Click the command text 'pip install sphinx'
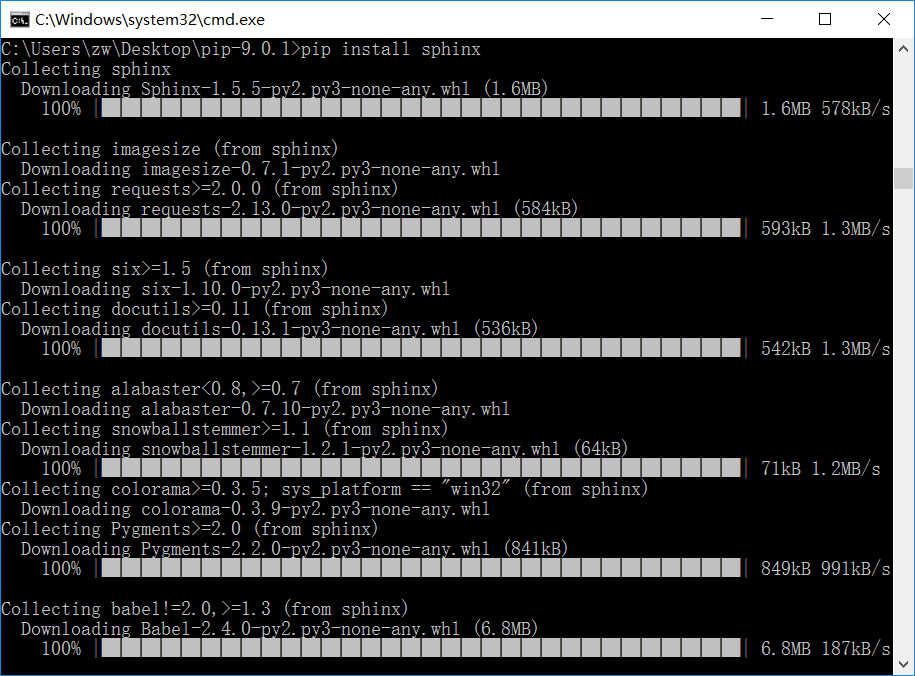This screenshot has height=676, width=915. (x=391, y=49)
